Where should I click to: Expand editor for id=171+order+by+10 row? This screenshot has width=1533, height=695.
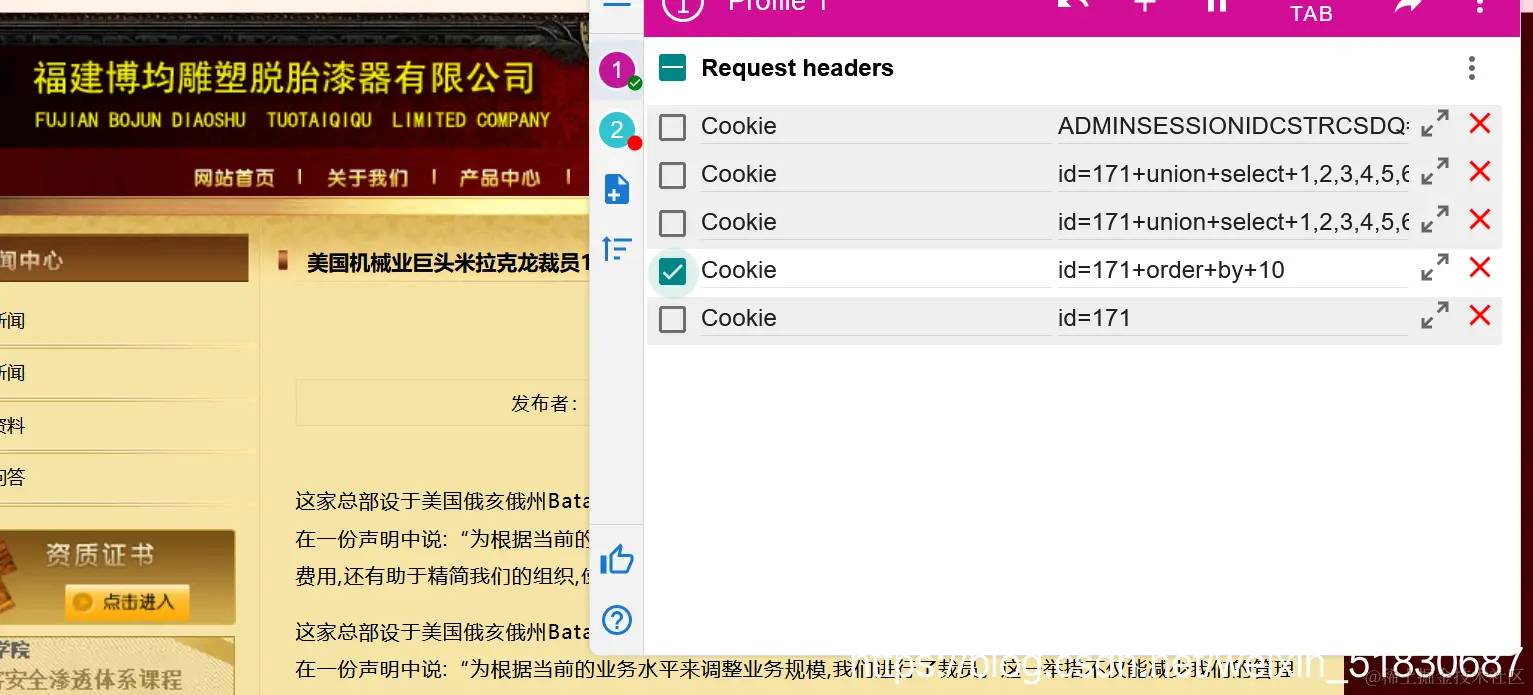click(1435, 268)
